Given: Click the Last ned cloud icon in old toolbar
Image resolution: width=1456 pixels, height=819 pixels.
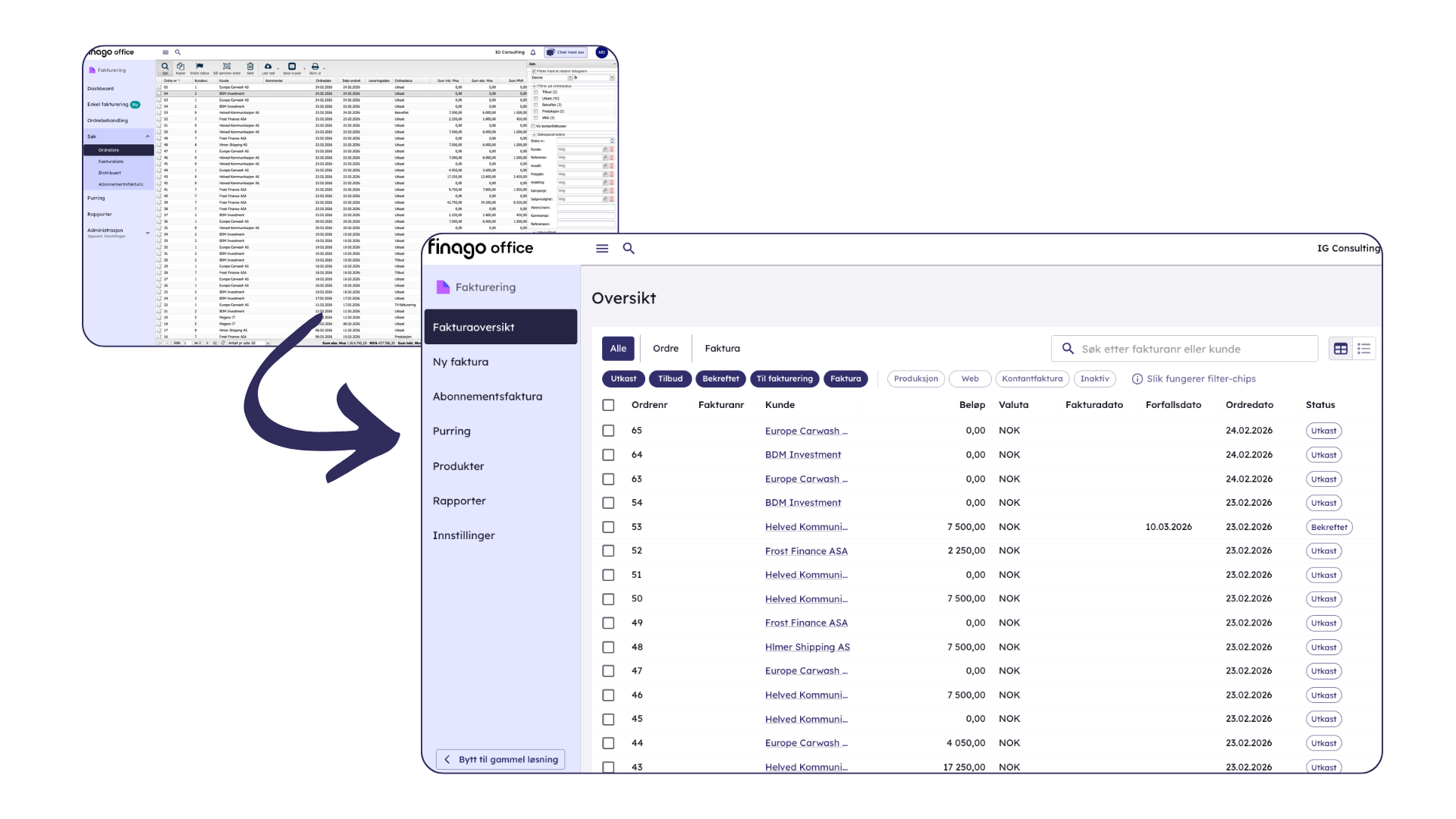Looking at the screenshot, I should pyautogui.click(x=268, y=67).
